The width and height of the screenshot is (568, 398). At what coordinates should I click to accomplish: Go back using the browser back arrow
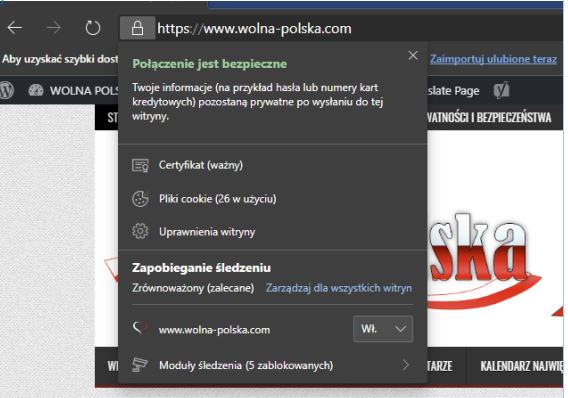point(15,28)
